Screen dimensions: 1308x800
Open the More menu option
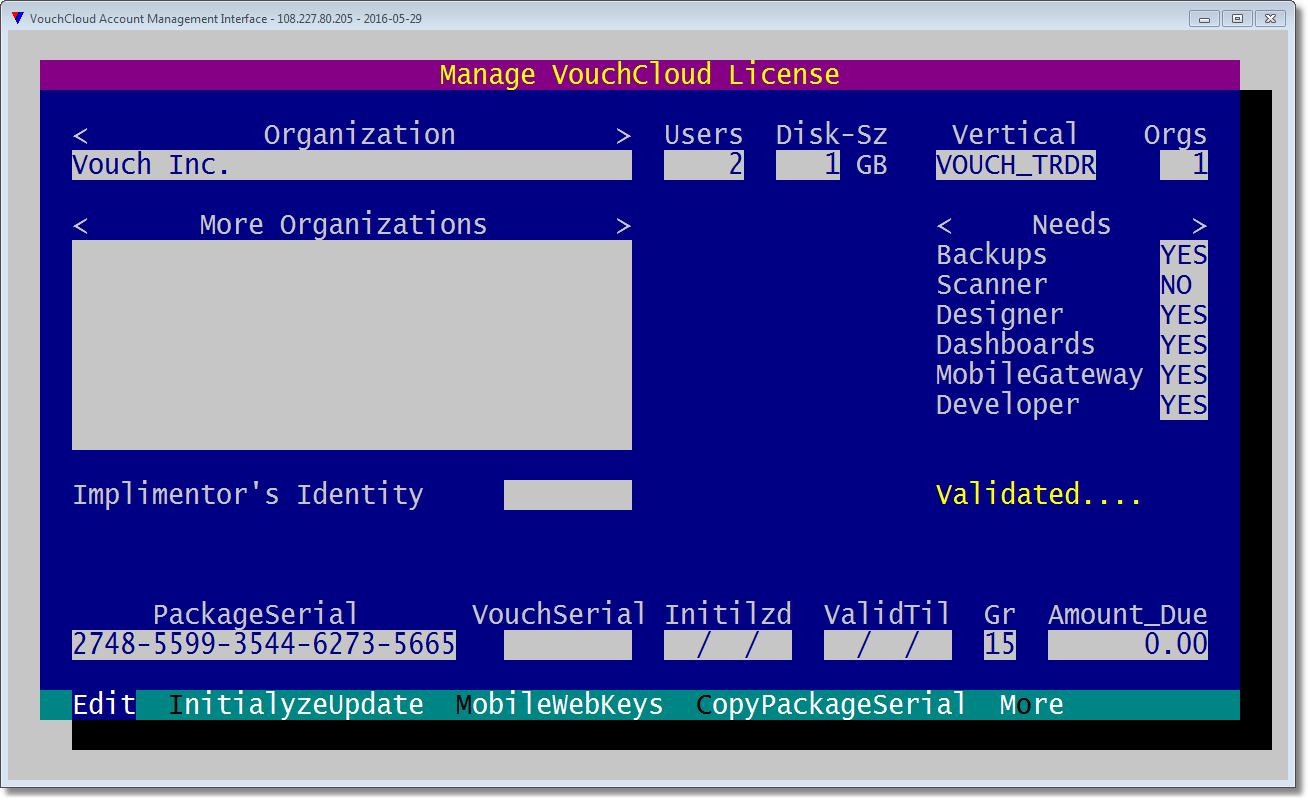tap(1032, 705)
